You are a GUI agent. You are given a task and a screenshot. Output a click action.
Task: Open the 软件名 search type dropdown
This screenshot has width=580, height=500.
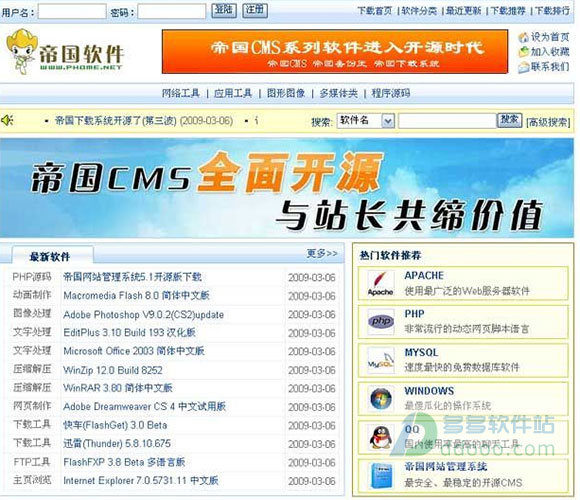pos(366,121)
